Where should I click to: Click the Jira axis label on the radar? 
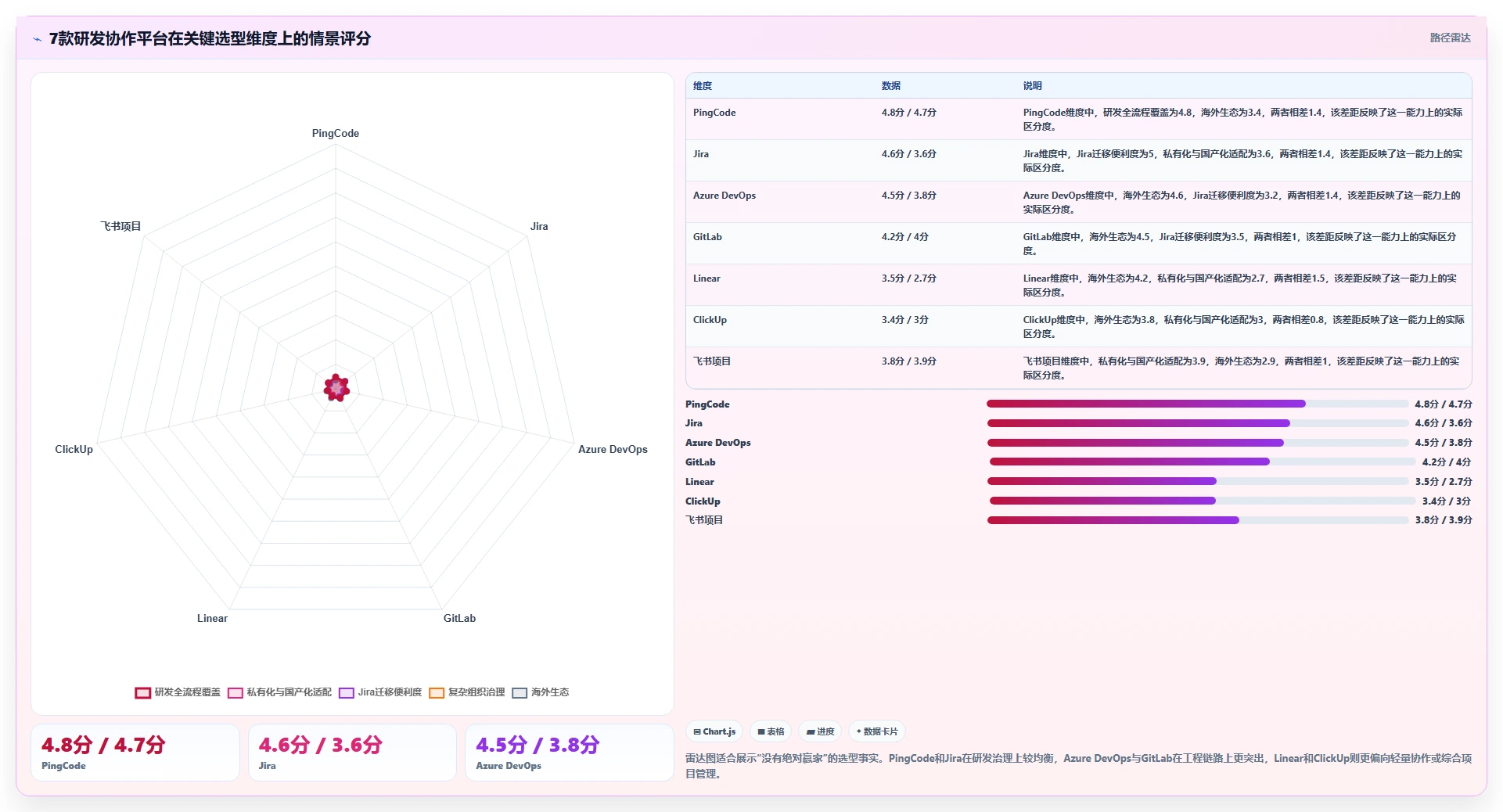[x=539, y=227]
